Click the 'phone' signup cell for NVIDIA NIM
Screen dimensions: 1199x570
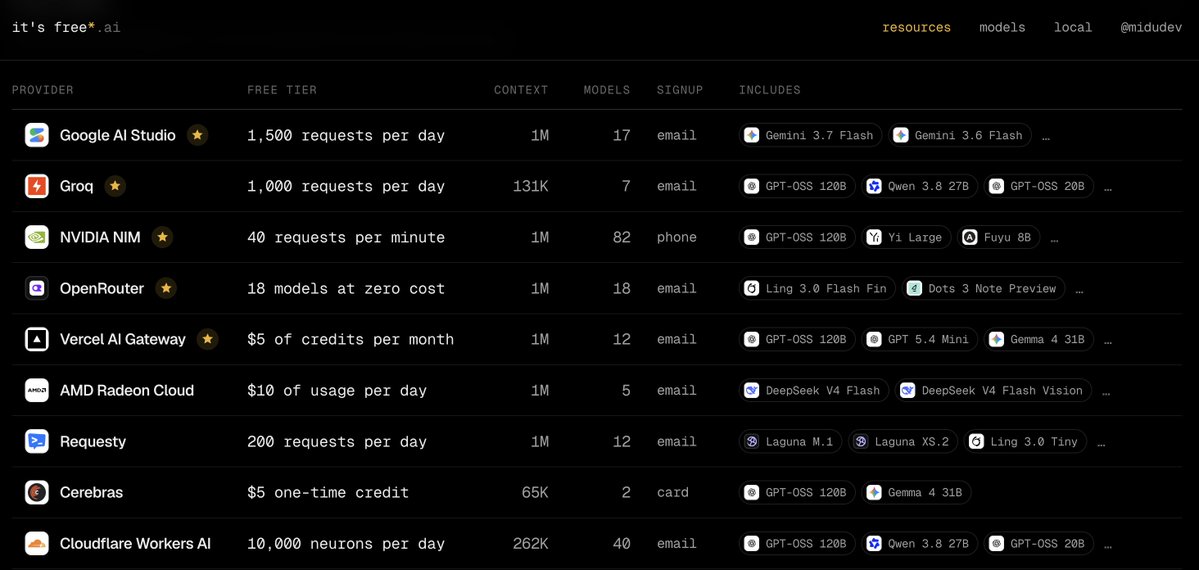pyautogui.click(x=677, y=237)
